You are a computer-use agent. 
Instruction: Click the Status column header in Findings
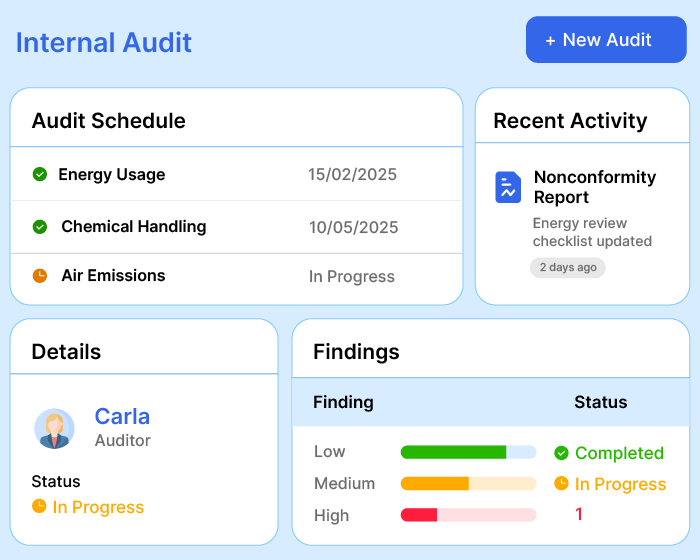pyautogui.click(x=600, y=402)
